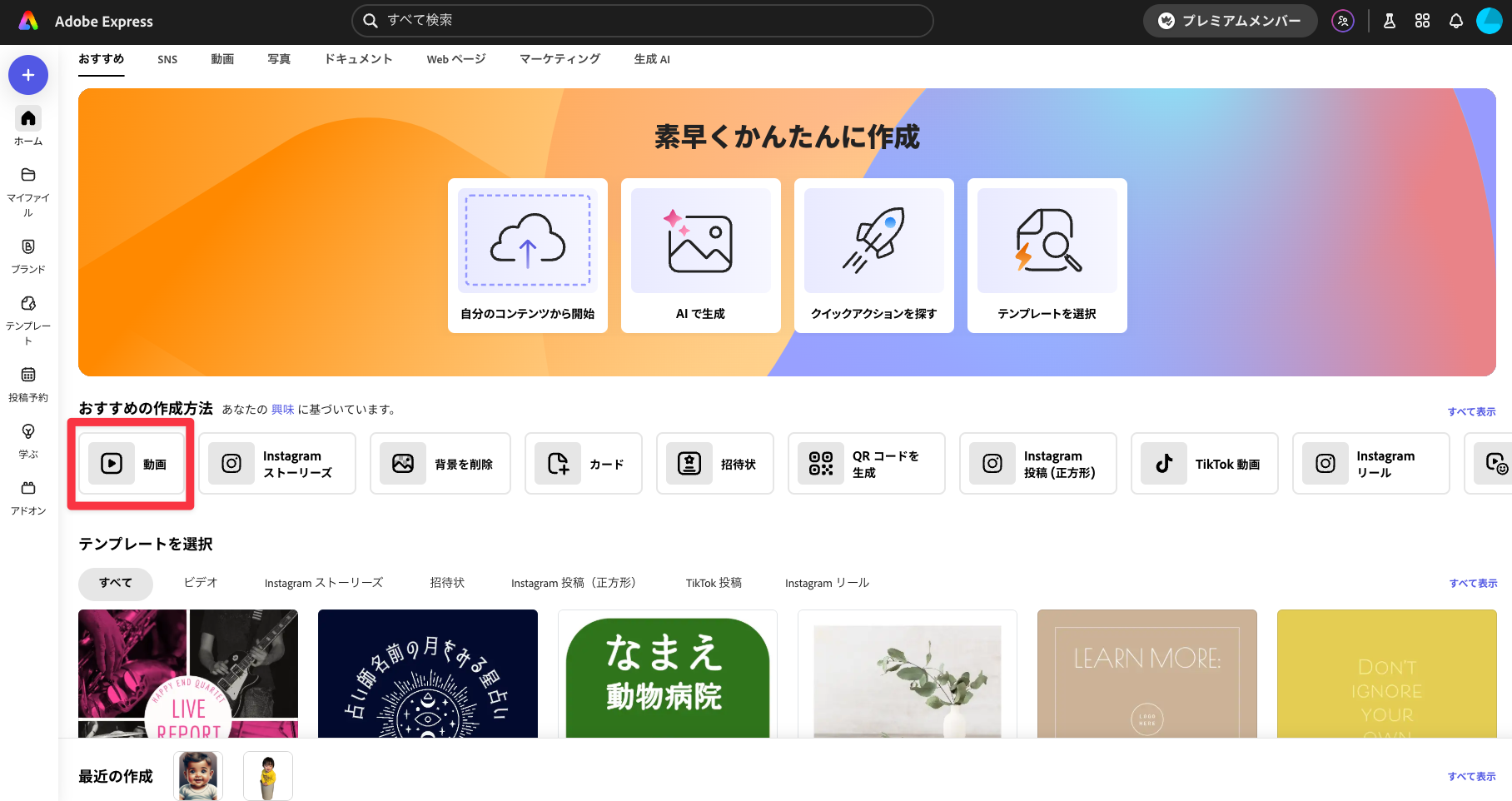Click 興味 link
1512x801 pixels.
[x=283, y=409]
